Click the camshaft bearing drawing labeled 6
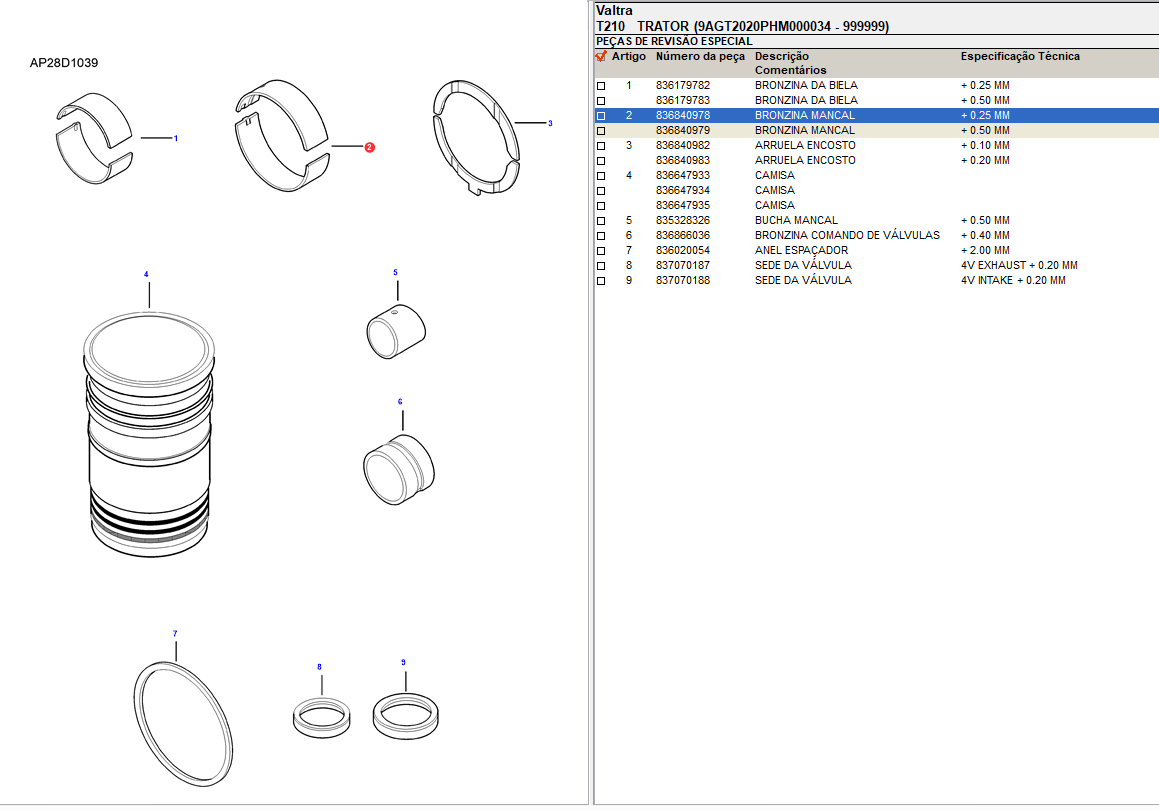Screen dimensions: 1159x810 pyautogui.click(x=398, y=467)
